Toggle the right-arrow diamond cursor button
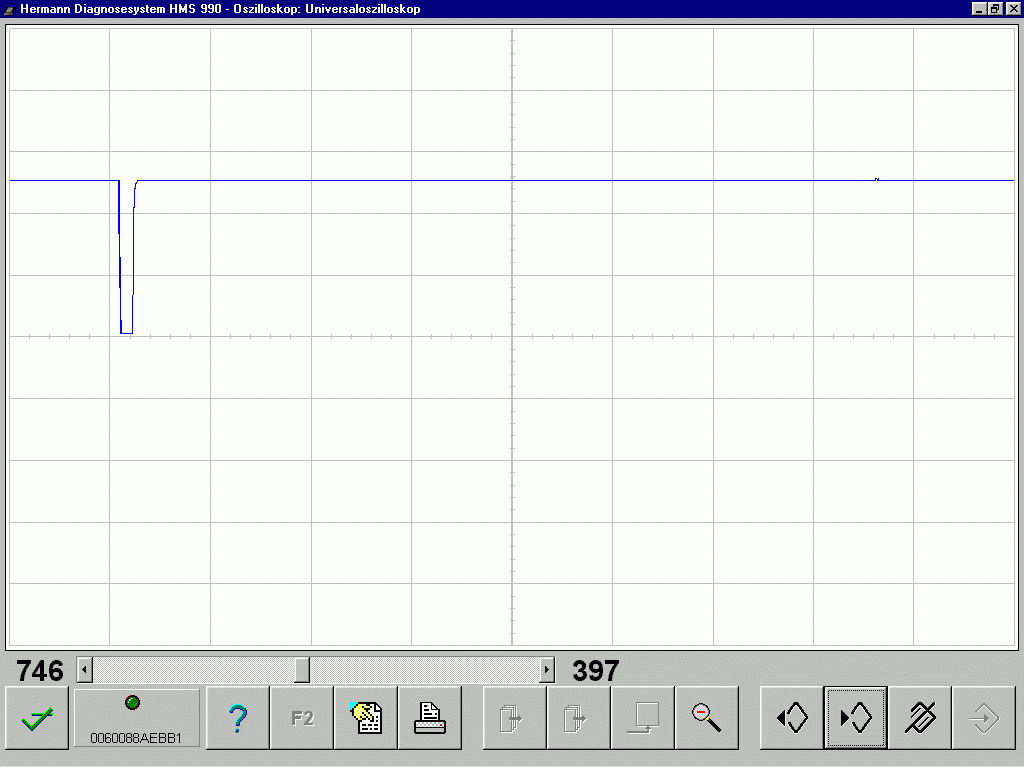 click(856, 718)
